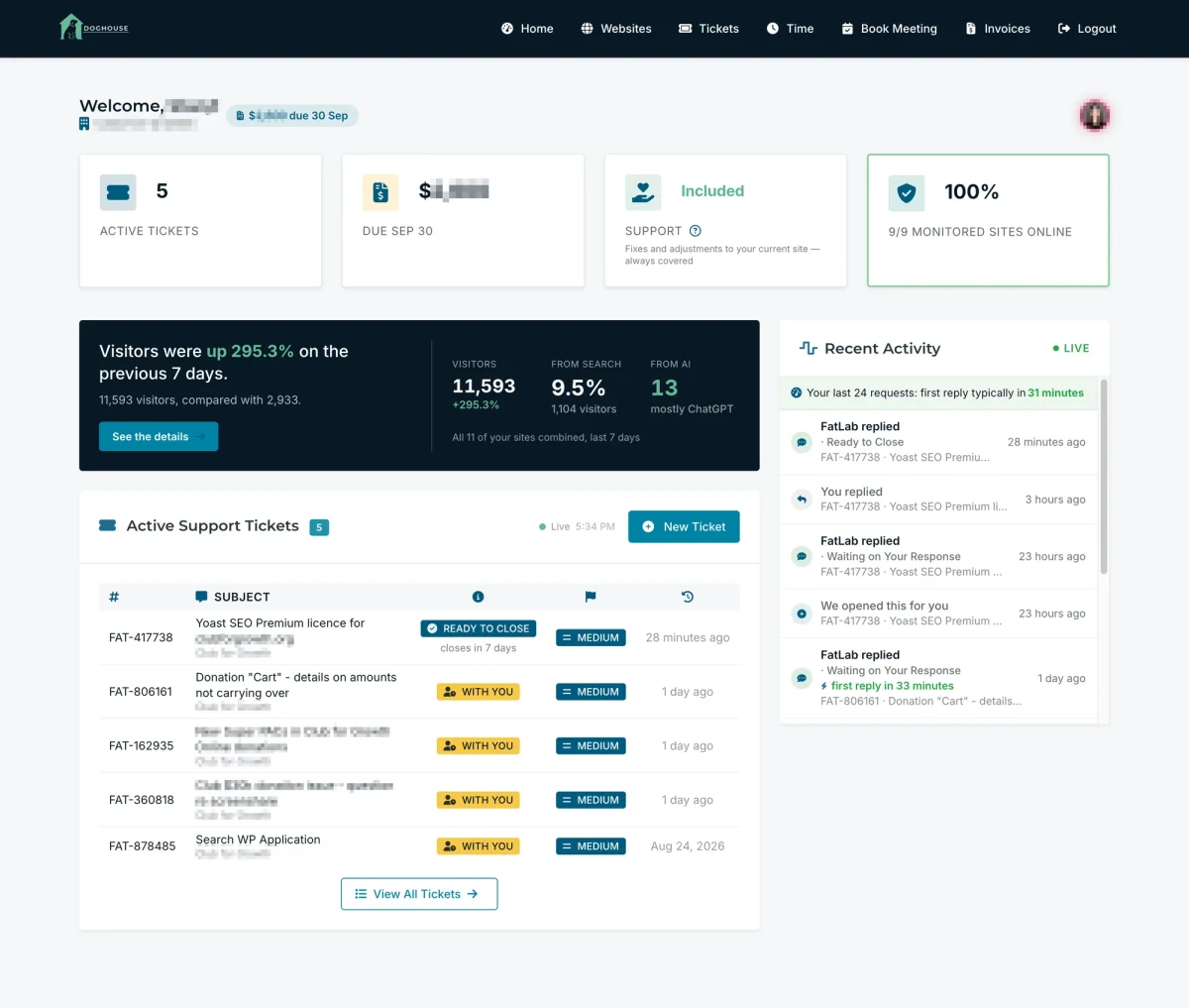Click the building icon under Welcome
This screenshot has height=1008, width=1189.
pos(84,124)
